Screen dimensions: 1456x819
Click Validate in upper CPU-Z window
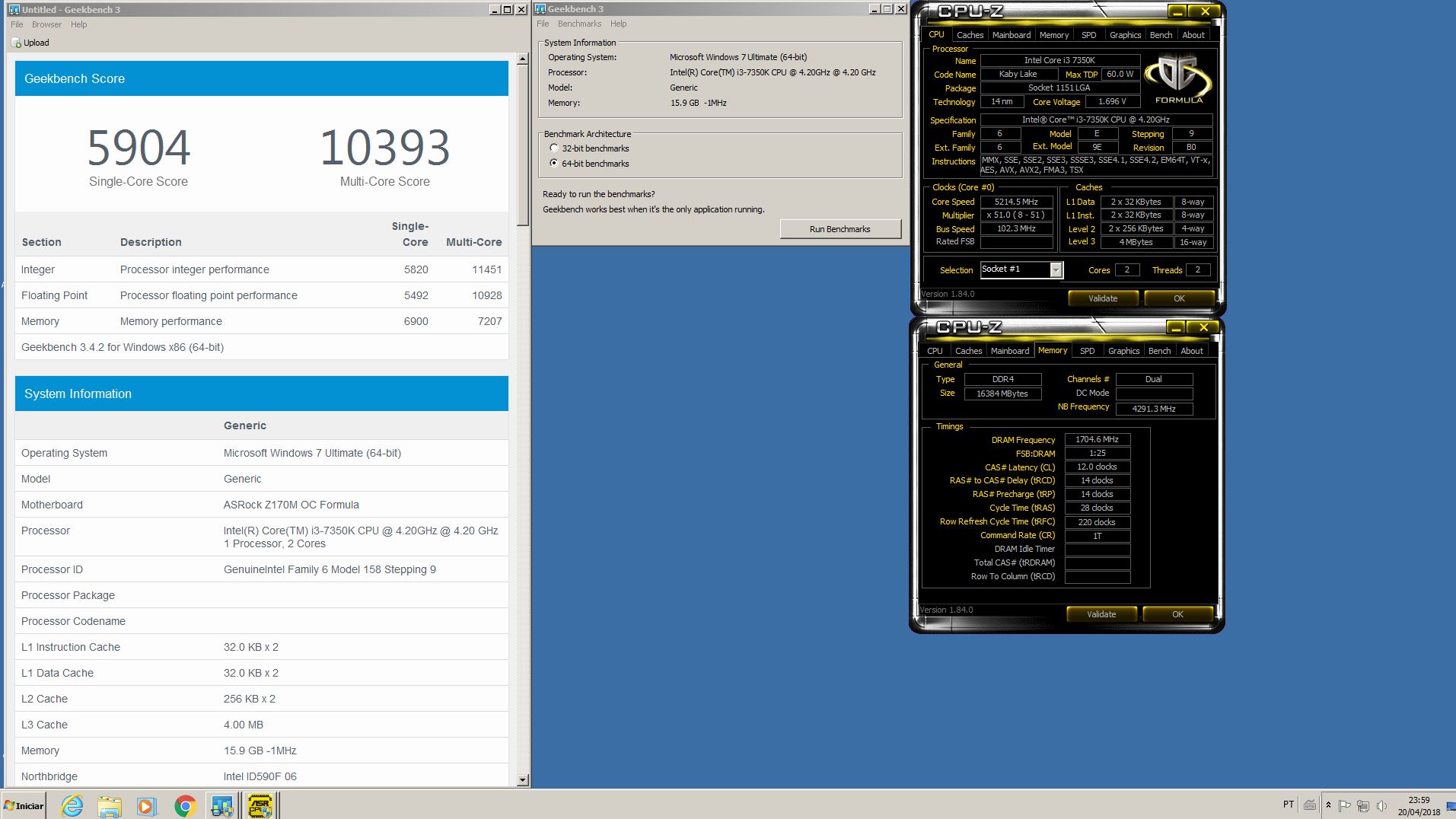point(1103,298)
